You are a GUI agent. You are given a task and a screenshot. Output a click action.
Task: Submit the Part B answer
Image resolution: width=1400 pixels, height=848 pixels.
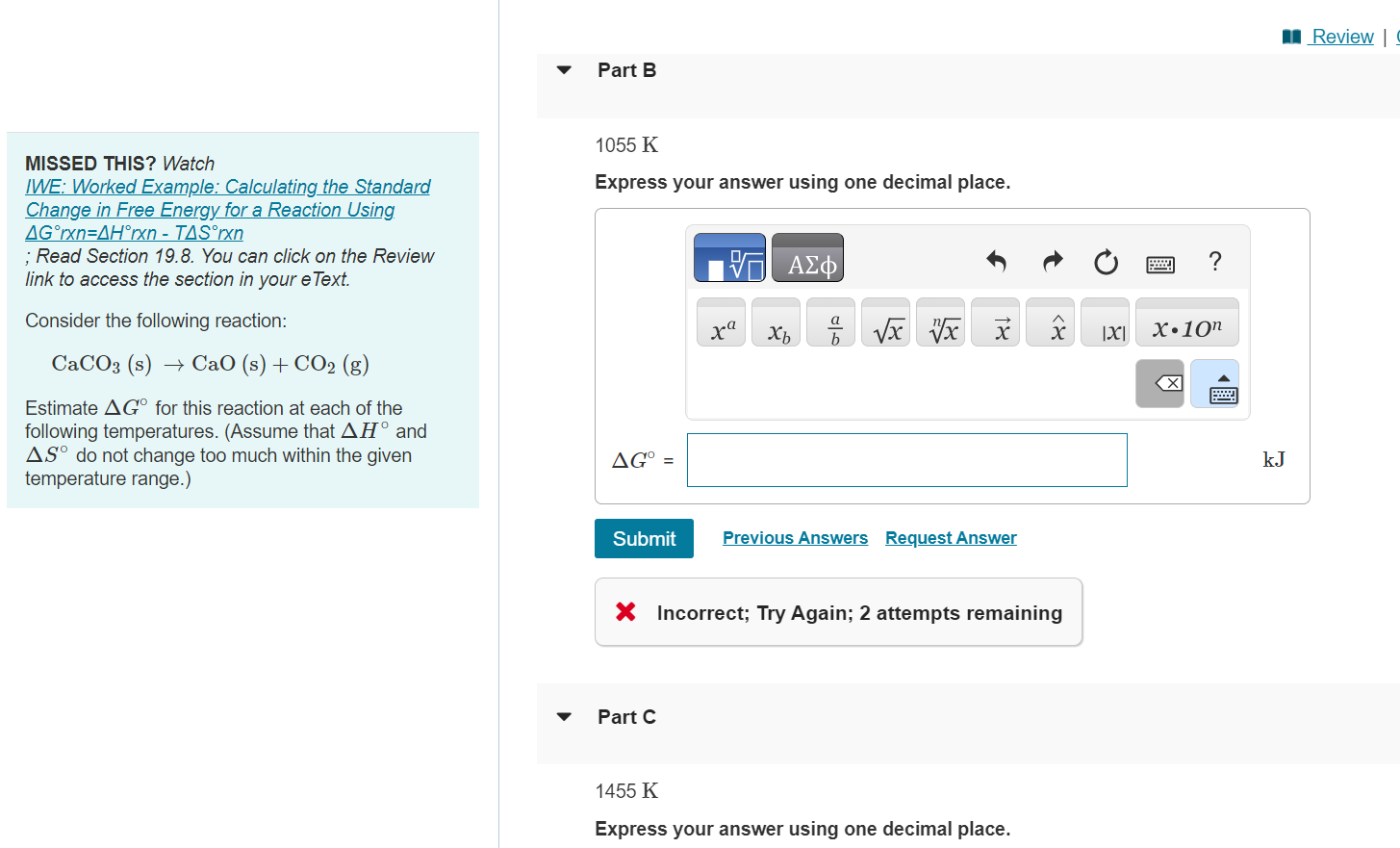tap(644, 539)
